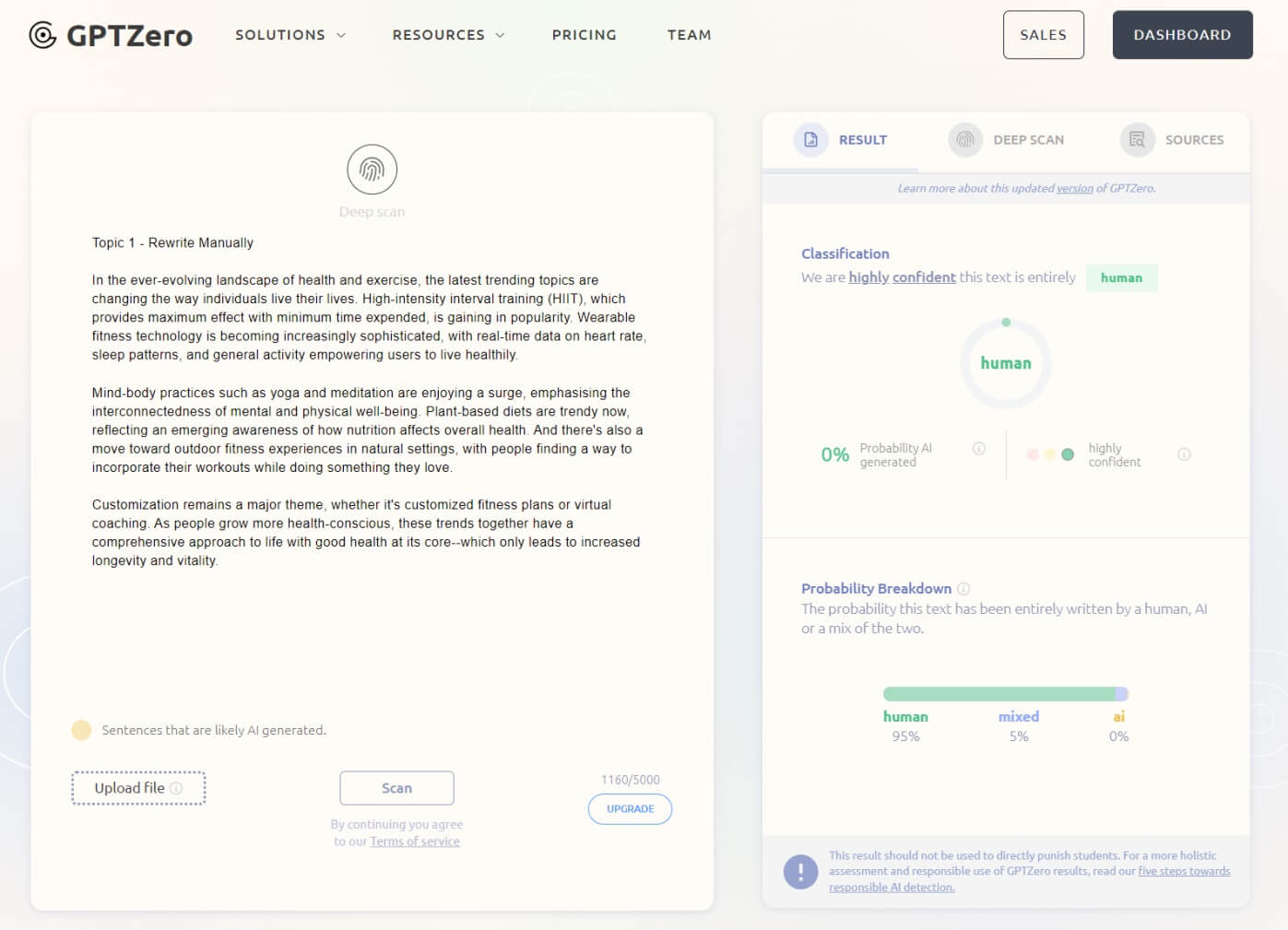
Task: Open the Team page
Action: [x=689, y=35]
